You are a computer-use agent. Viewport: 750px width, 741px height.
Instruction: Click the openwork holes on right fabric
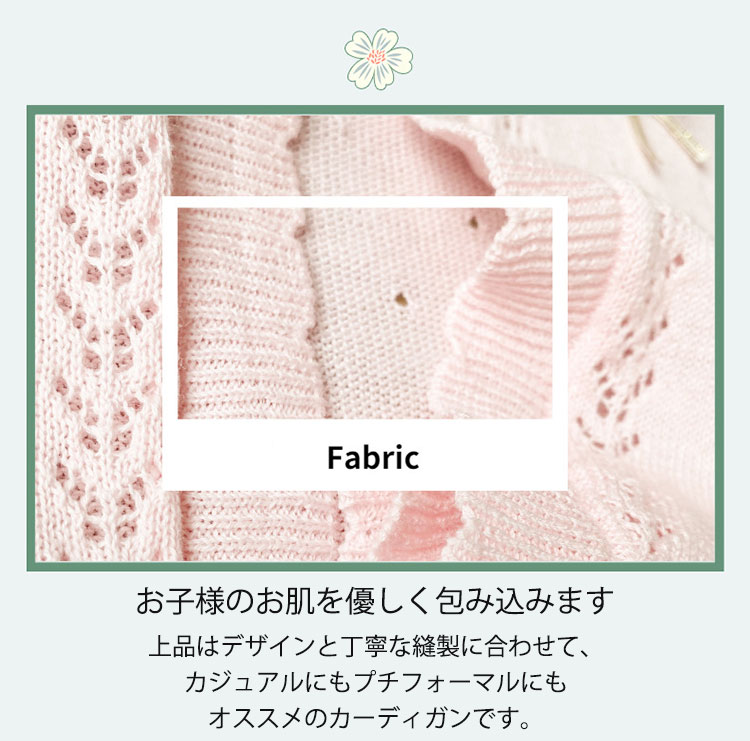[x=622, y=378]
